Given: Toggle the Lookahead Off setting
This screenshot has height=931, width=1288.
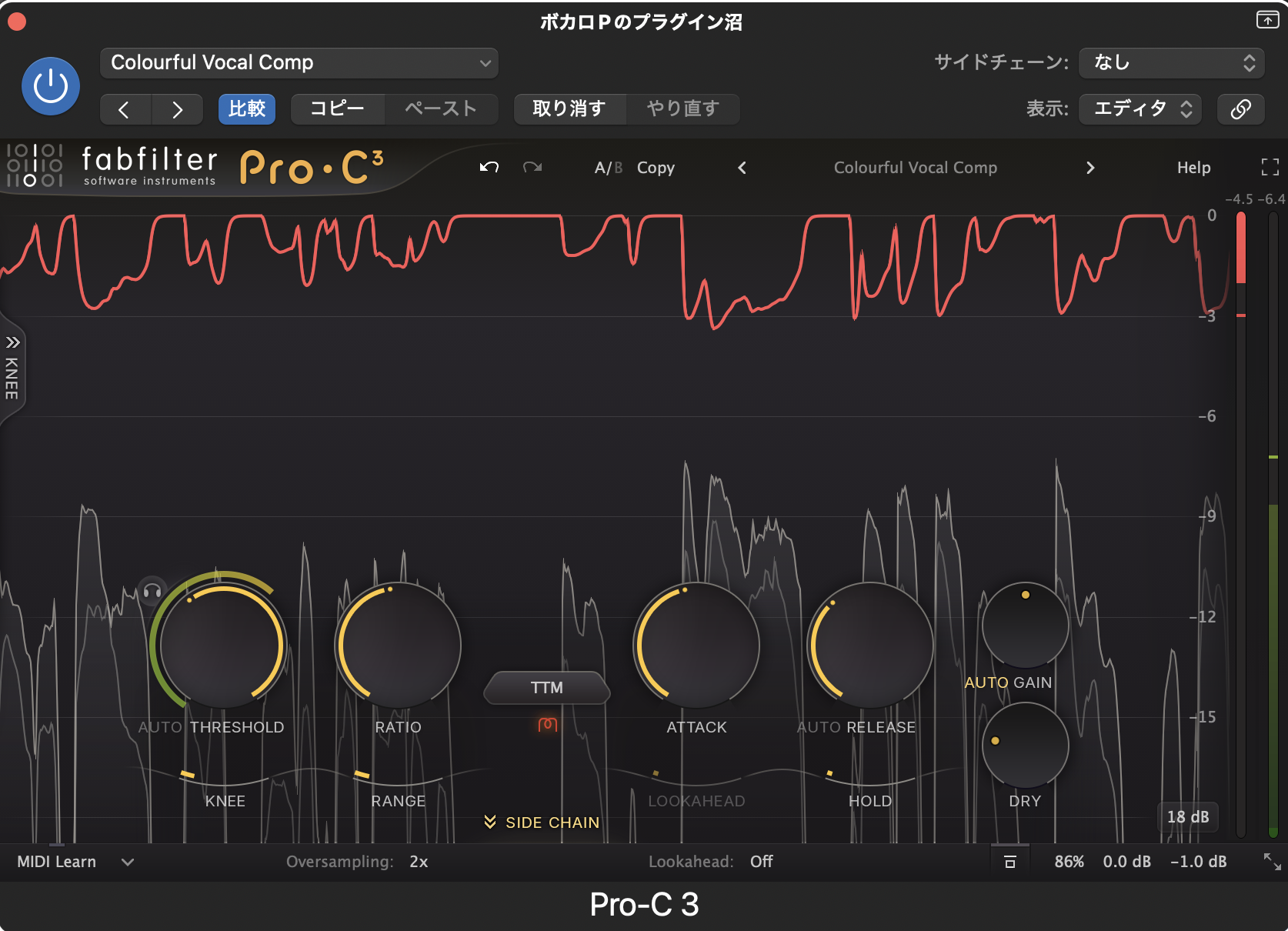Looking at the screenshot, I should pyautogui.click(x=762, y=862).
